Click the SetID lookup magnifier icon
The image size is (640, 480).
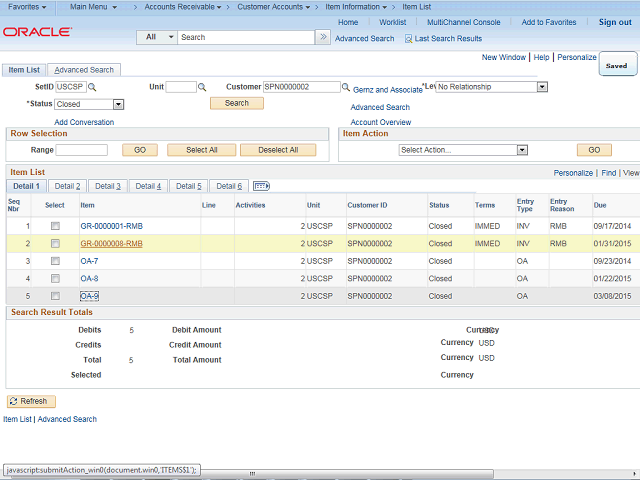(93, 88)
